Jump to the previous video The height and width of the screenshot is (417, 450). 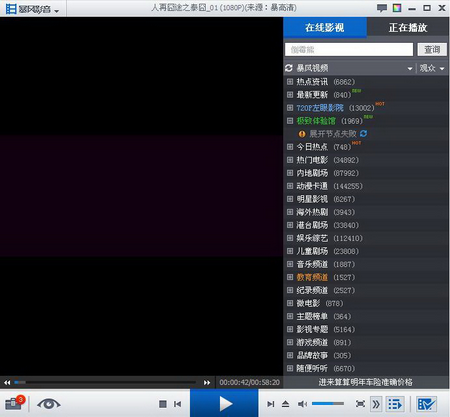coord(178,404)
